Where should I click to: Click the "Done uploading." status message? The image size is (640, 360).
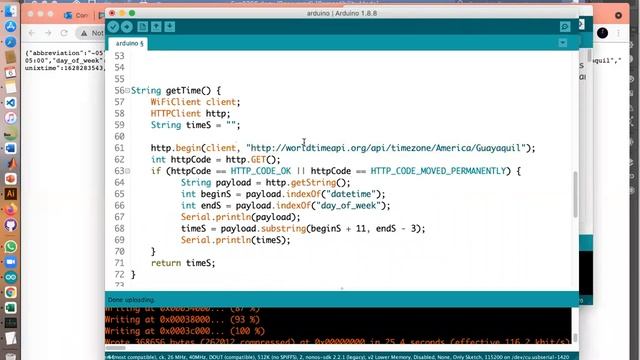tap(131, 300)
